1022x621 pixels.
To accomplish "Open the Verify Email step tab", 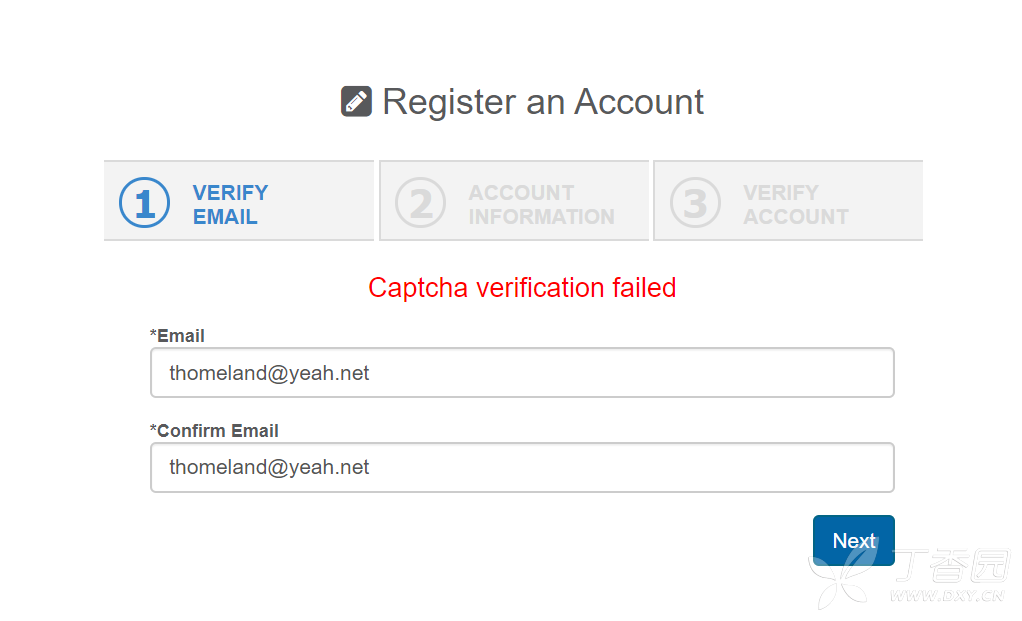I will pos(239,201).
